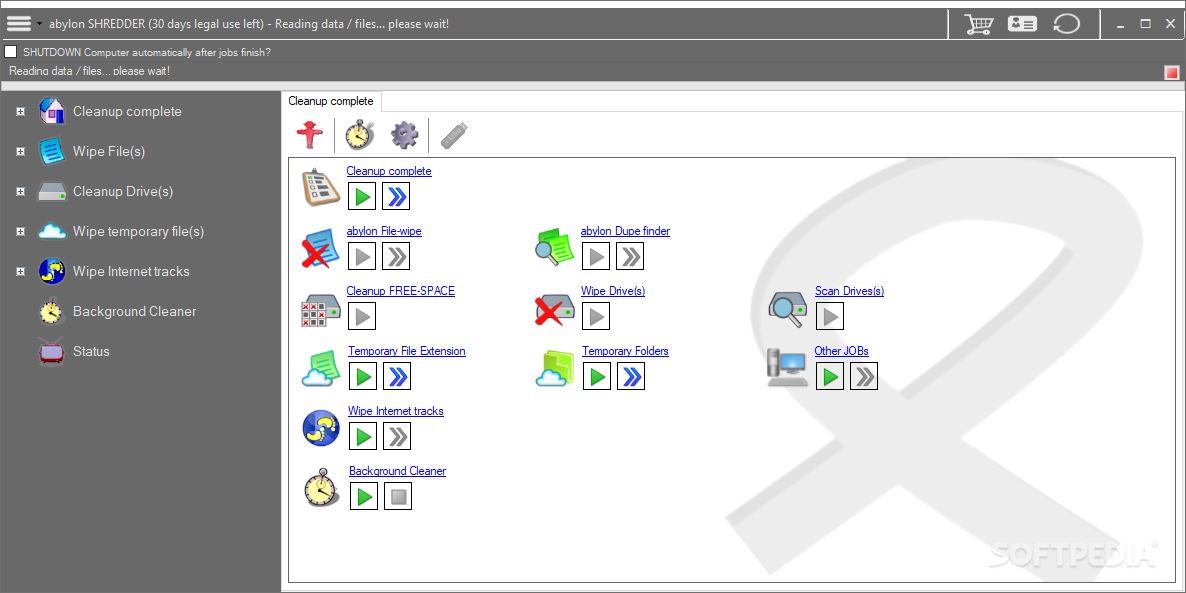Open the abylon File-wipe link
Screen dimensions: 1186x593
tap(384, 231)
